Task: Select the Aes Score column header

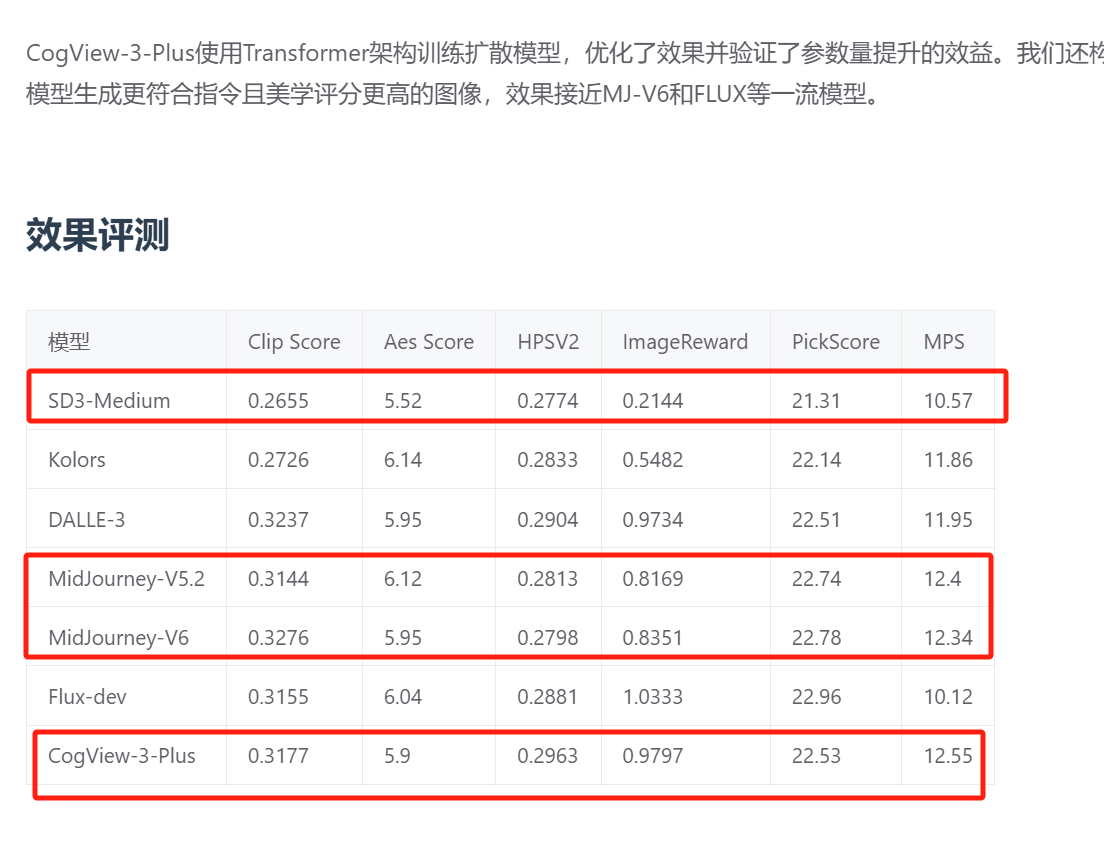Action: (429, 342)
